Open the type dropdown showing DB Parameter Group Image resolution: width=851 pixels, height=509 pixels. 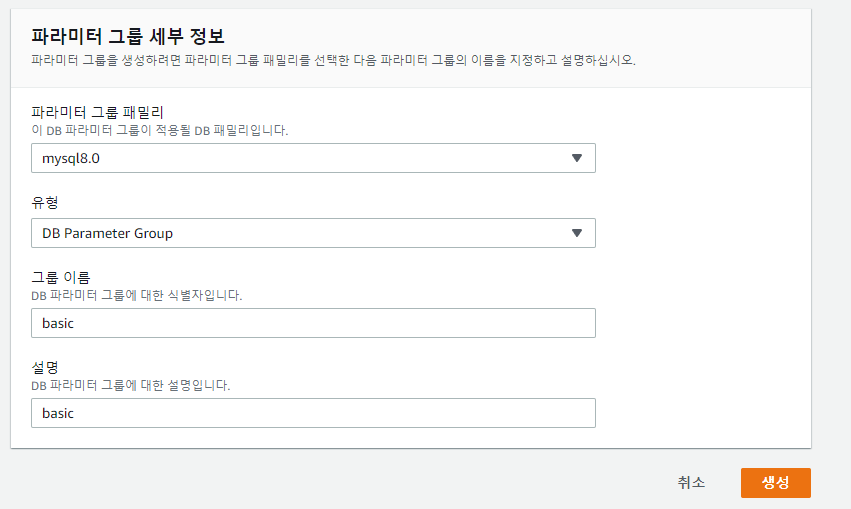[313, 233]
